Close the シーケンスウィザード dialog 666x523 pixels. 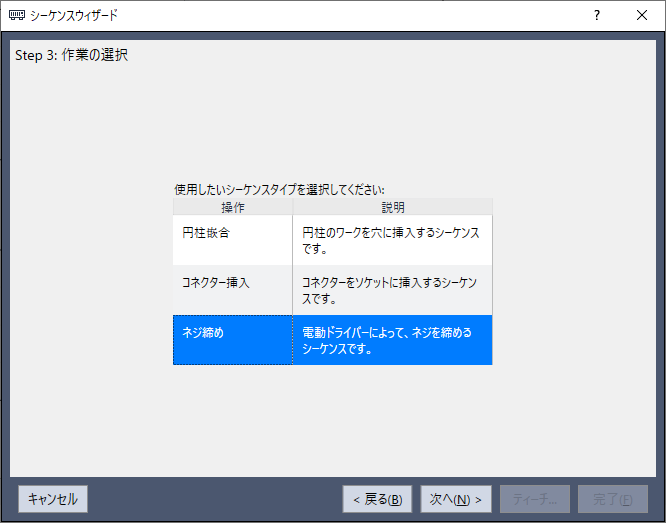point(642,16)
